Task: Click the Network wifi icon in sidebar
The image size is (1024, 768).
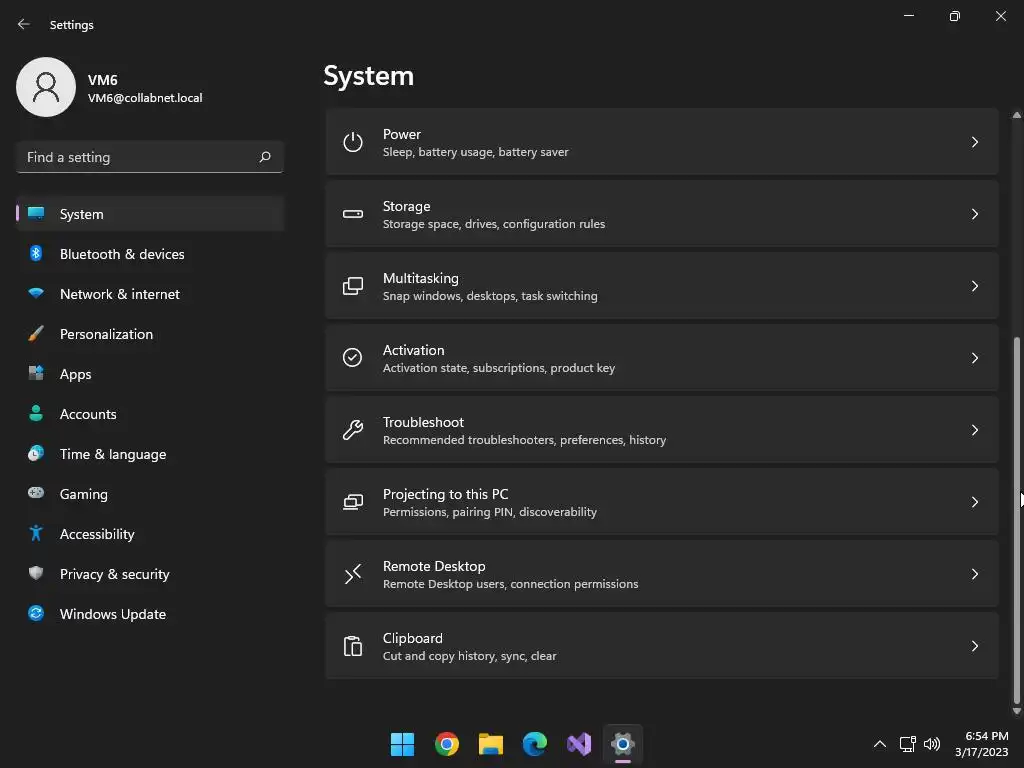Action: point(36,293)
